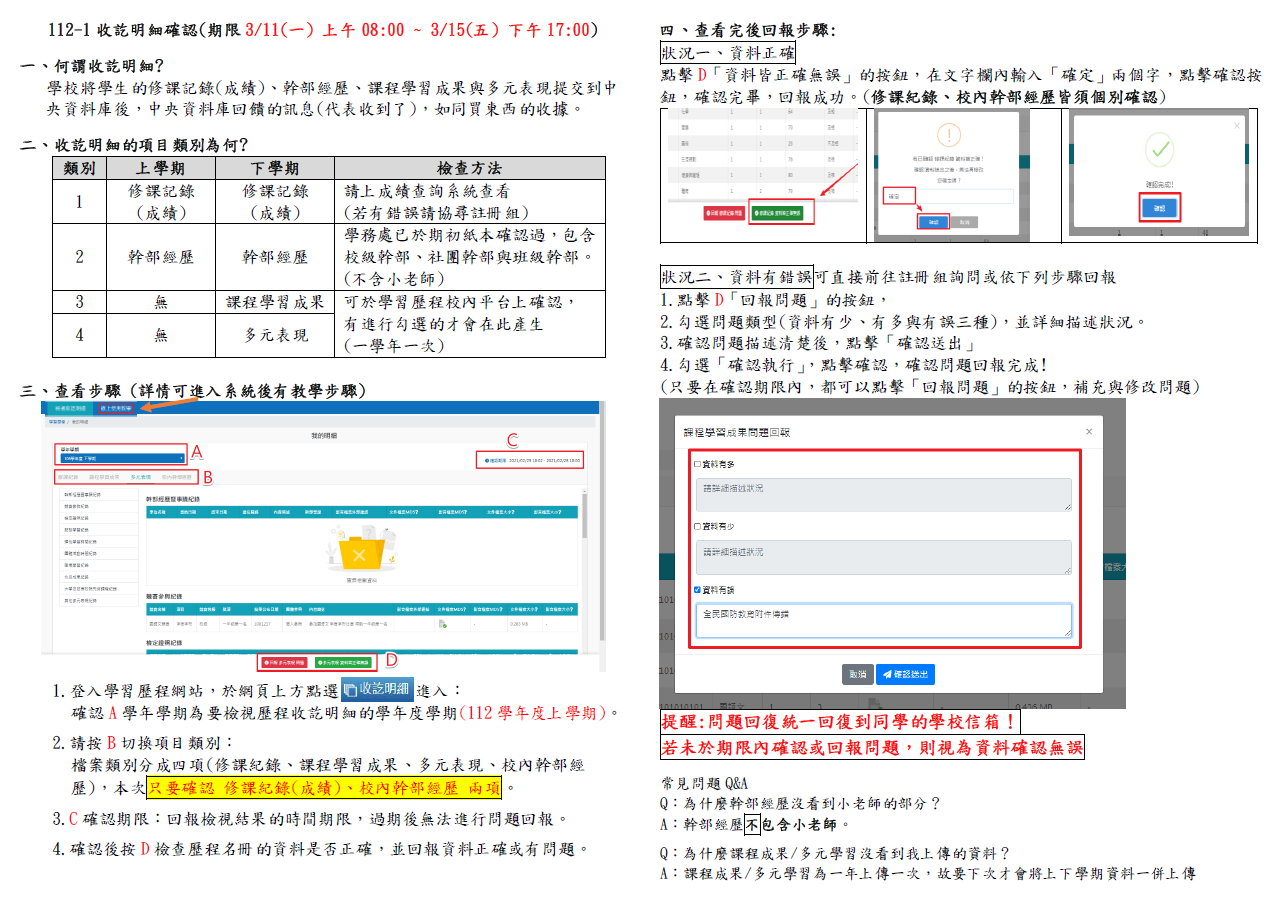Click the scrollbar of the 我的明細 page
This screenshot has width=1286, height=905.
click(x=602, y=535)
